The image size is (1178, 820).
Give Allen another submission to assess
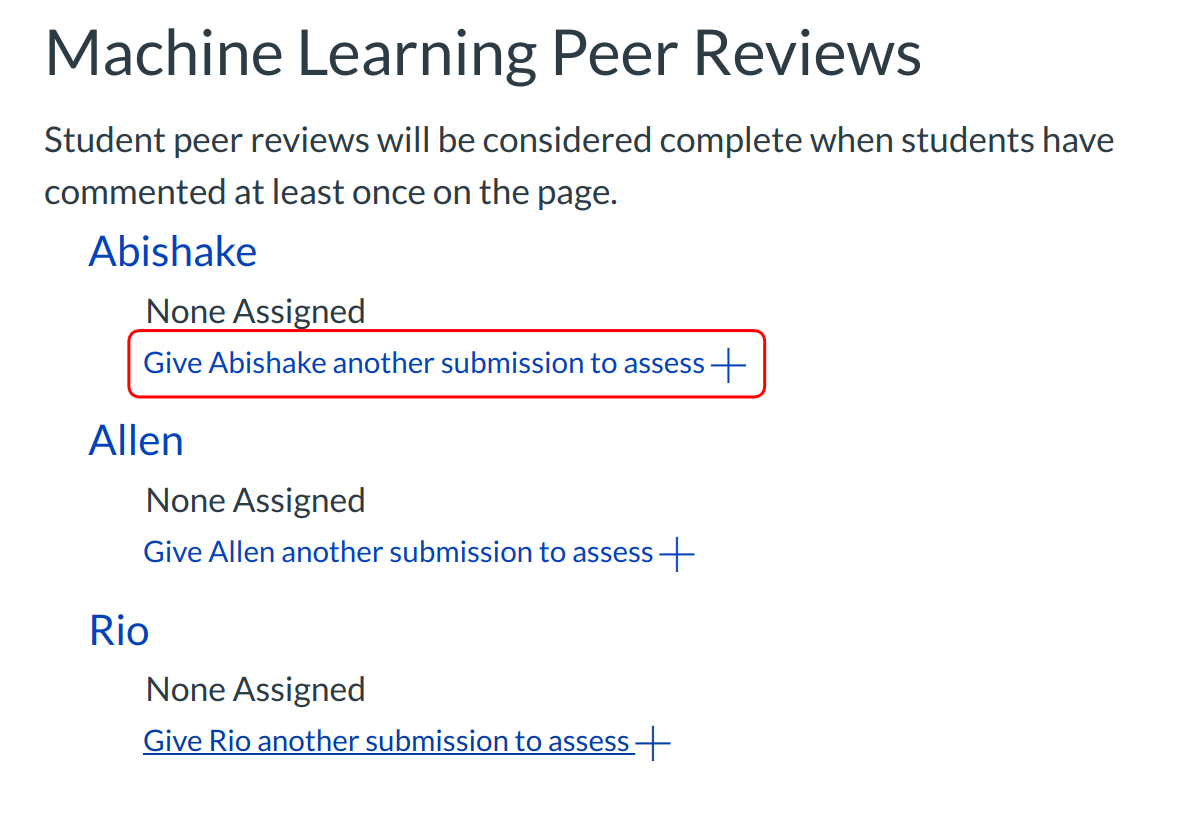(398, 552)
